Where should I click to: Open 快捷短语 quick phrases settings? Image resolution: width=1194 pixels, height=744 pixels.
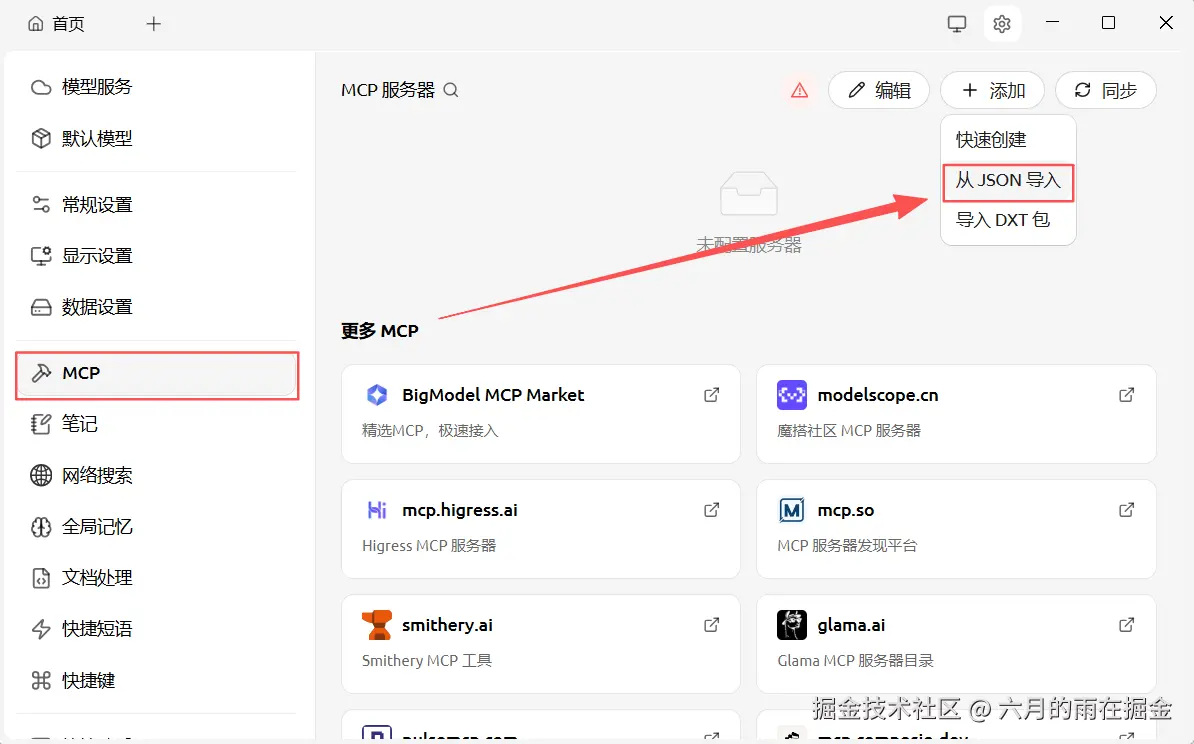coord(156,629)
